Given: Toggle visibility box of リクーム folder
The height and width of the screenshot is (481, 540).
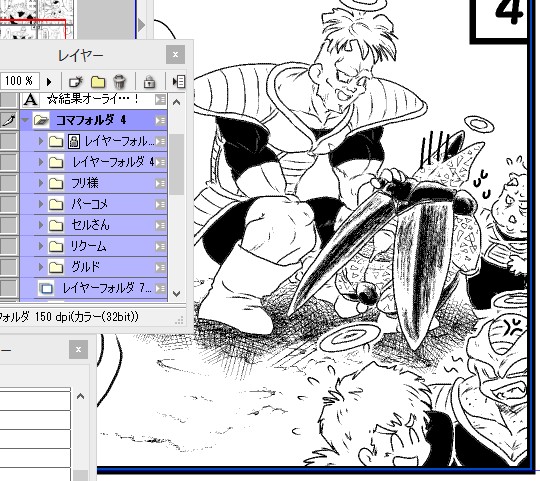Looking at the screenshot, I should (9, 247).
